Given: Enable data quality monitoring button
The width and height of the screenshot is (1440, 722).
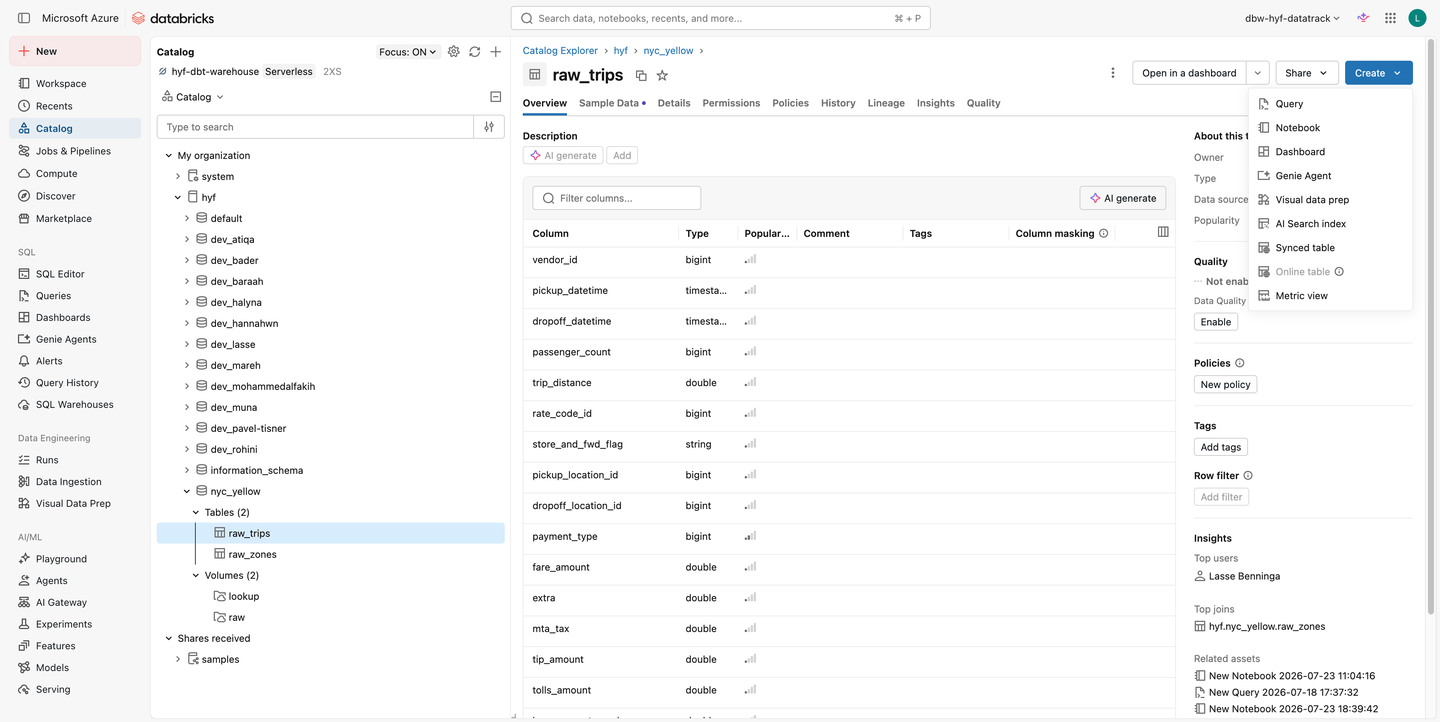Looking at the screenshot, I should [1216, 322].
